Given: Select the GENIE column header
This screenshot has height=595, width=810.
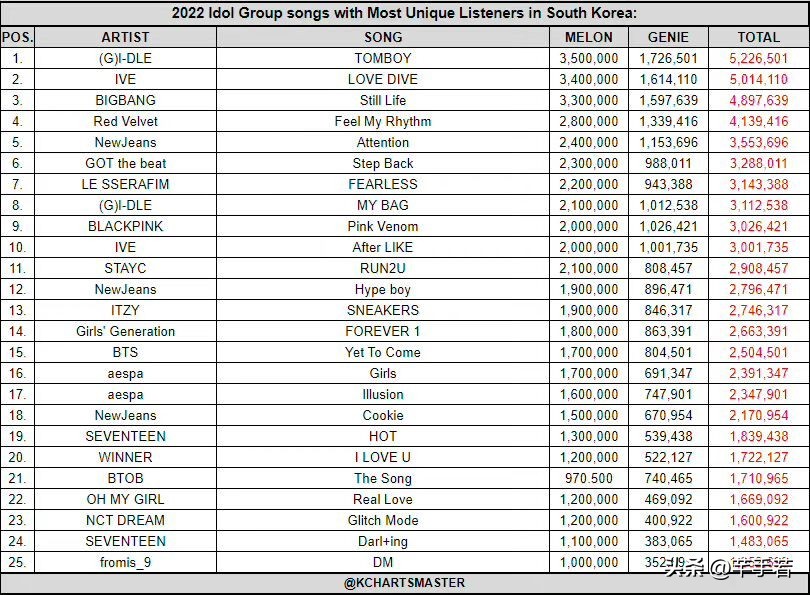Looking at the screenshot, I should pyautogui.click(x=668, y=37).
